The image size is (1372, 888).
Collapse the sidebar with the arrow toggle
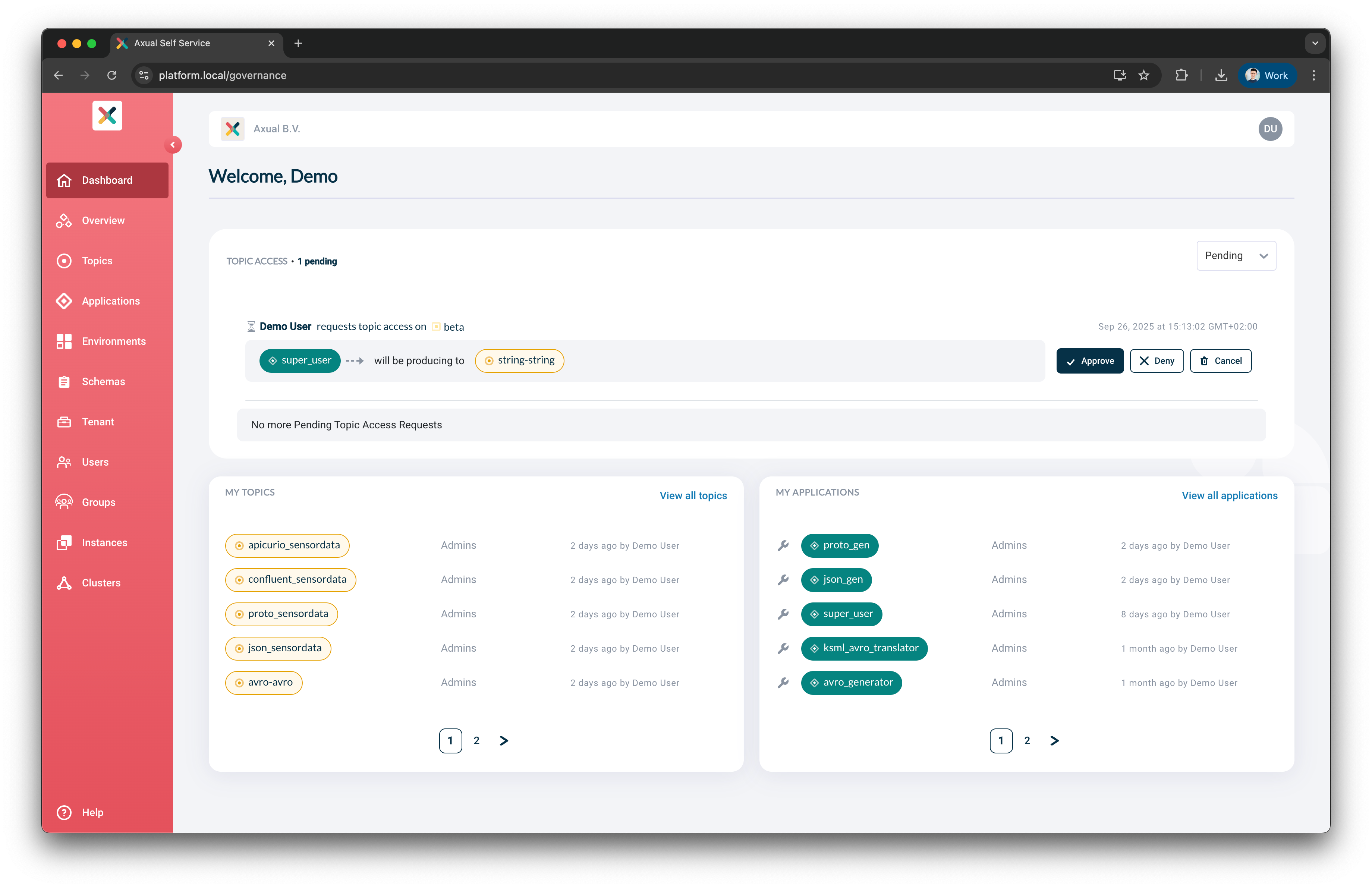(x=172, y=145)
